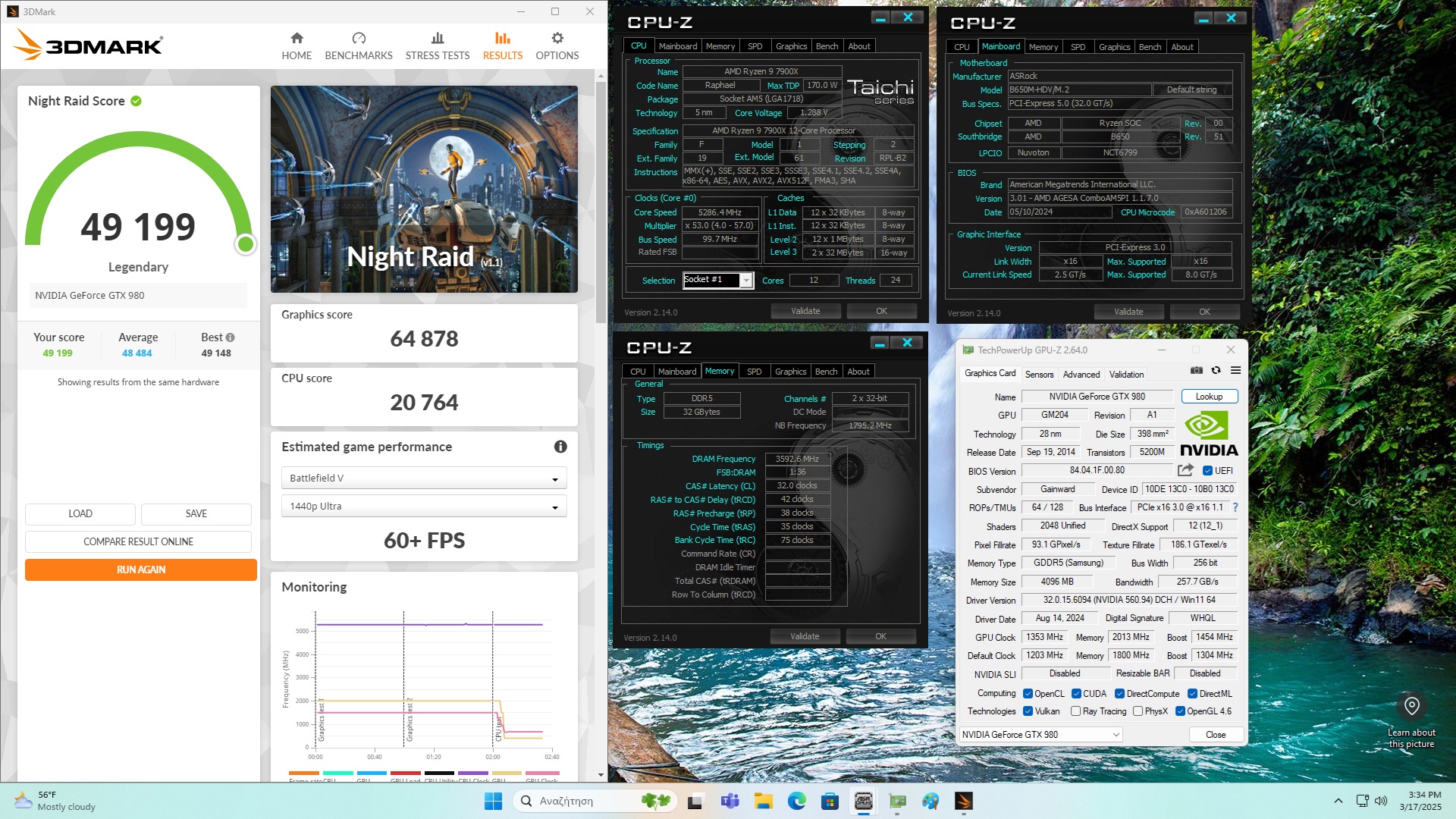
Task: Open the SPD tab in the CPU-Z Mainboard window
Action: point(1078,47)
